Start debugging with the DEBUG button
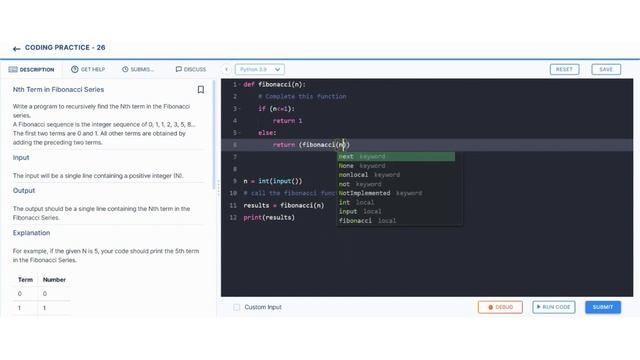This screenshot has width=640, height=360. [x=500, y=307]
